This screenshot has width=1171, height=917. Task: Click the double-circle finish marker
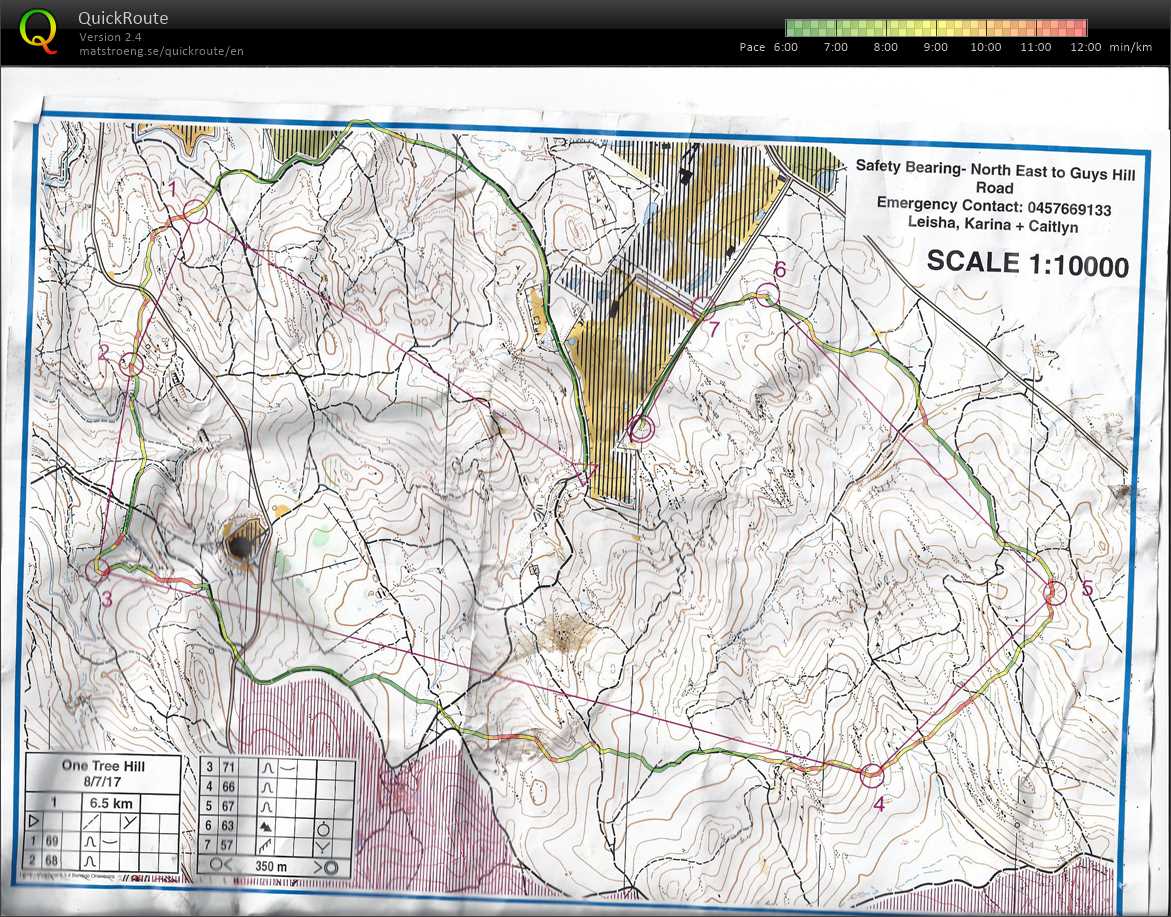point(642,430)
